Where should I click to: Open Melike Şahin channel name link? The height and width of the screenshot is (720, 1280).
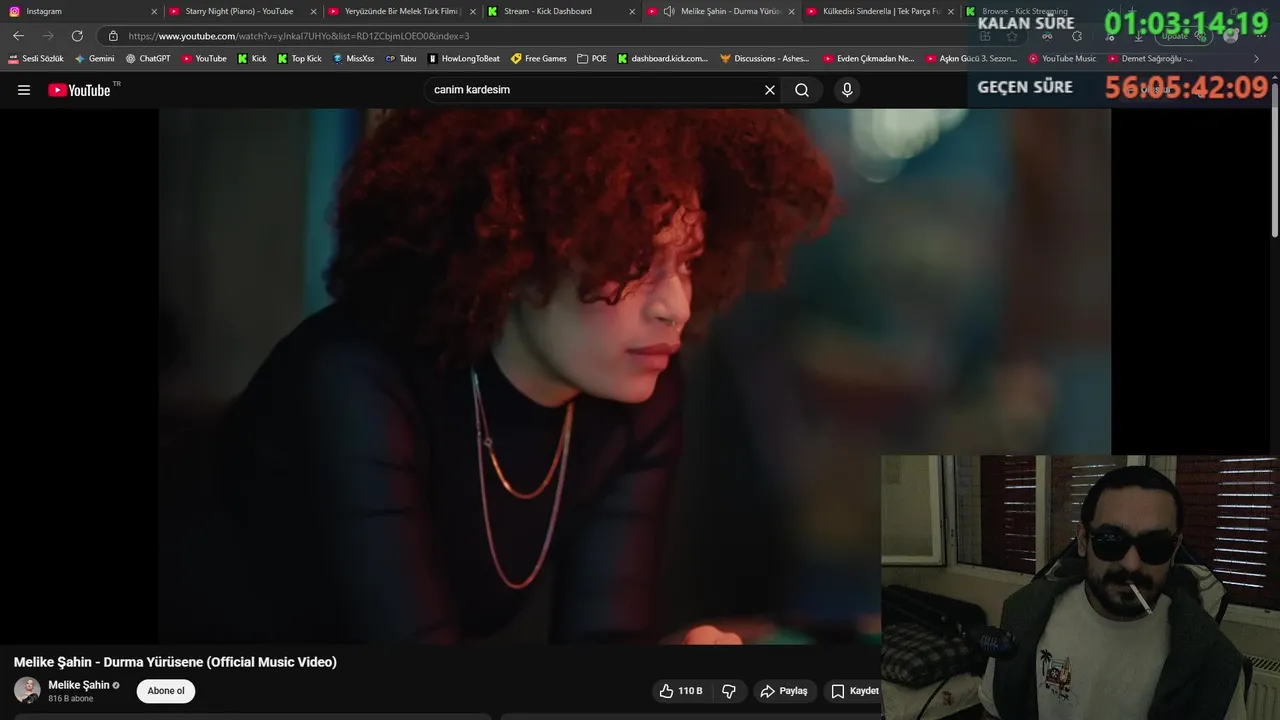click(x=79, y=685)
